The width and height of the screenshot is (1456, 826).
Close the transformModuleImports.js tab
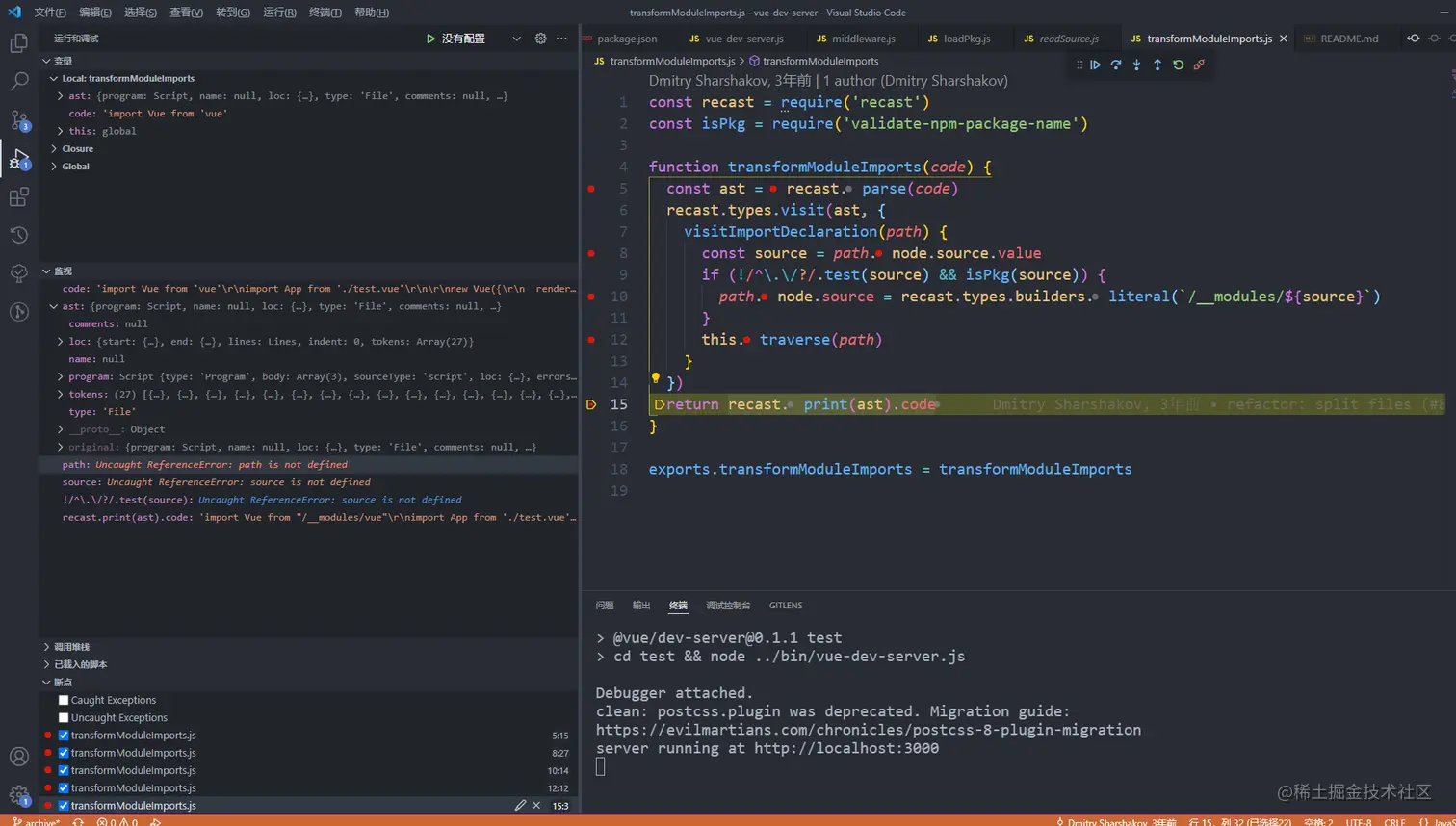pyautogui.click(x=1283, y=39)
